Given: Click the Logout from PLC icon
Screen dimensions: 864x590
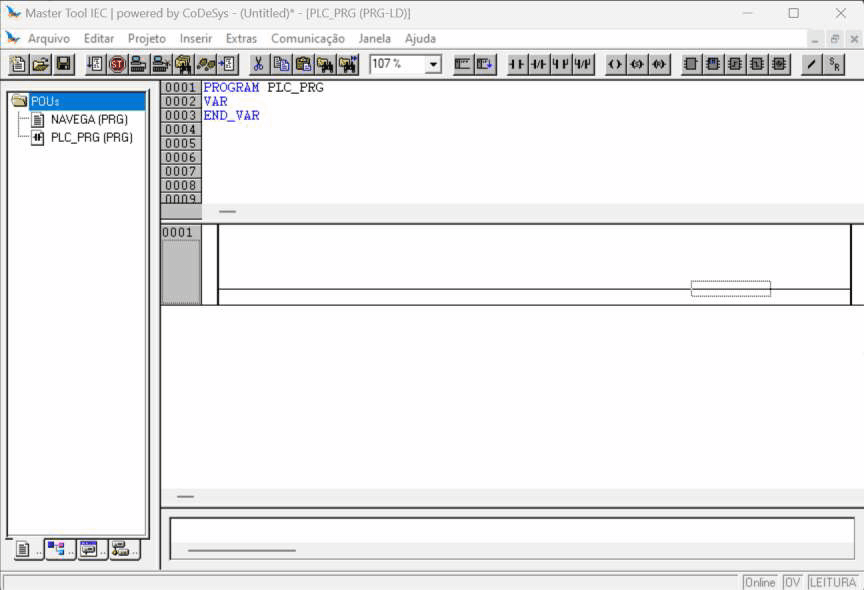Looking at the screenshot, I should 161,64.
